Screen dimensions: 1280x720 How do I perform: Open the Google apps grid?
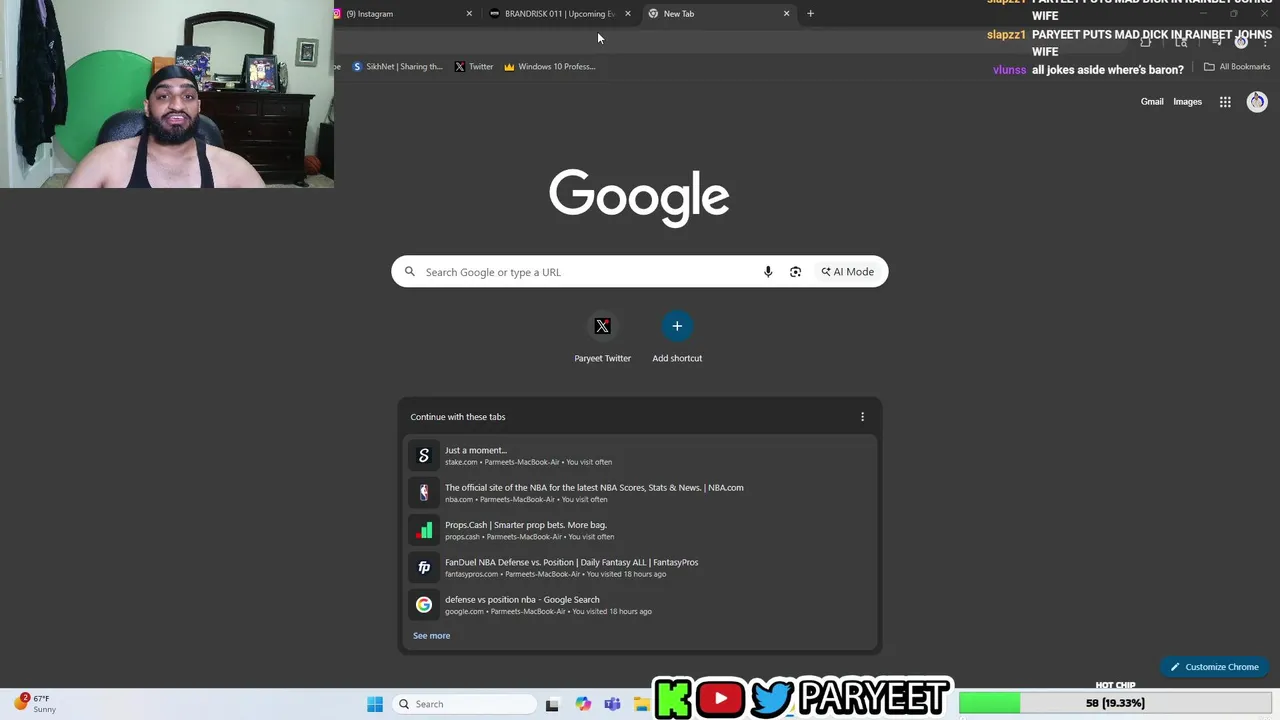(x=1225, y=102)
